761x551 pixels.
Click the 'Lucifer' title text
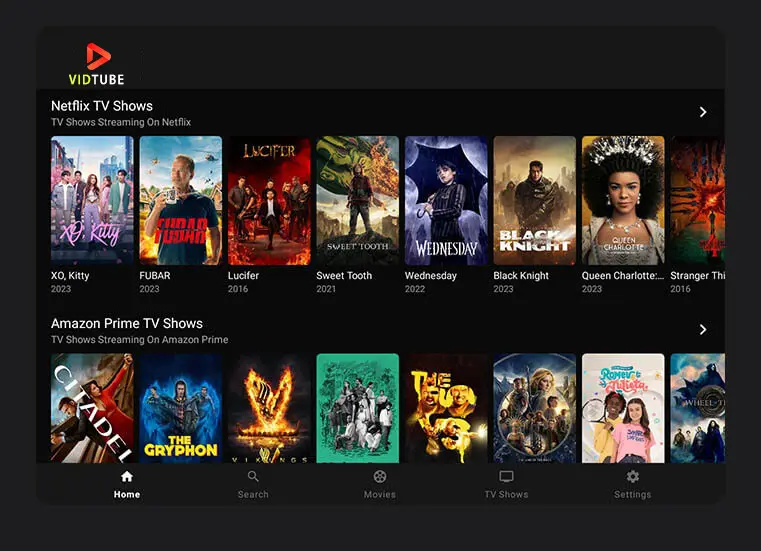(243, 275)
